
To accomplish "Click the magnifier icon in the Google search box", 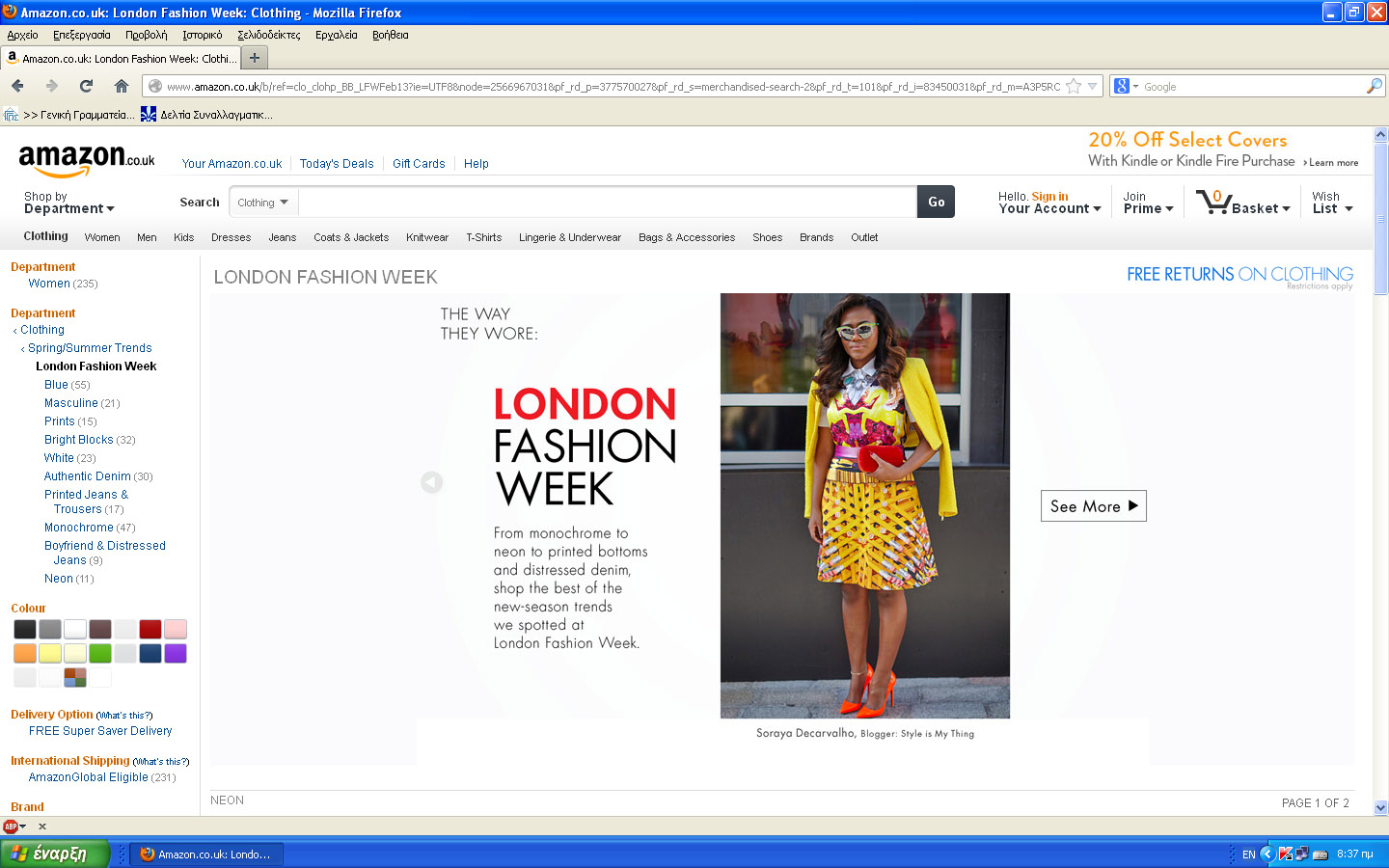I will point(1375,87).
